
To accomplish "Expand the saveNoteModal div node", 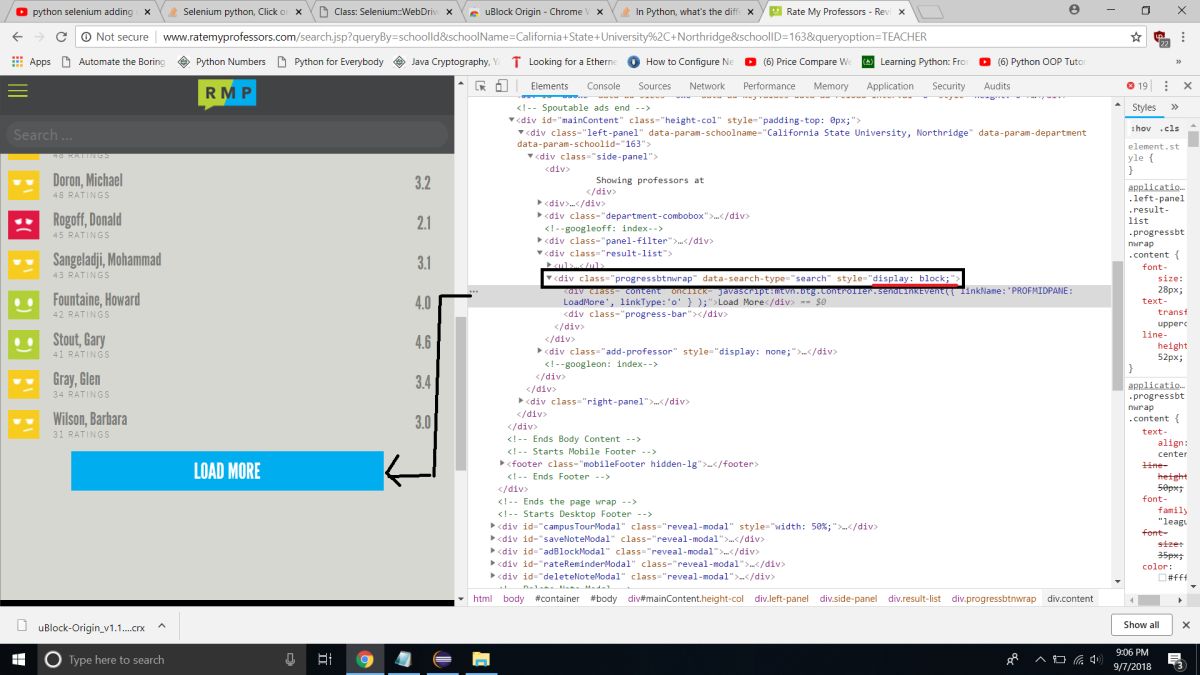I will (493, 539).
